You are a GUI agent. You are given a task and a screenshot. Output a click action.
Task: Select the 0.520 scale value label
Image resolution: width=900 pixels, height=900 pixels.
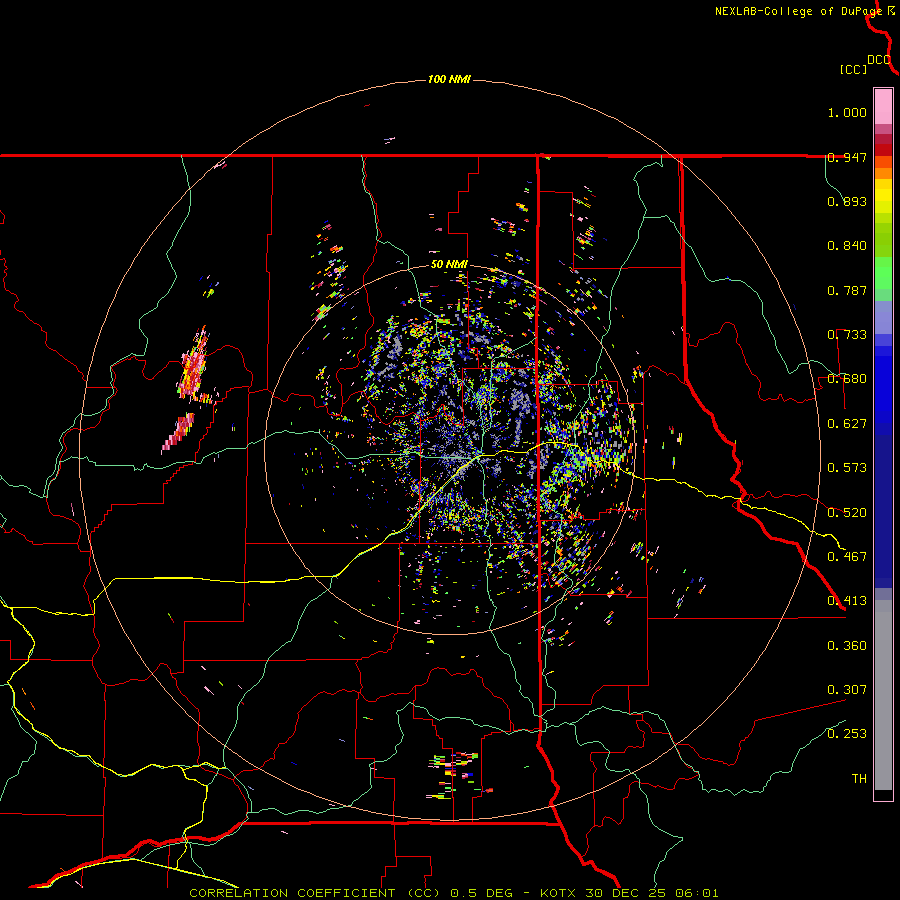pos(847,513)
